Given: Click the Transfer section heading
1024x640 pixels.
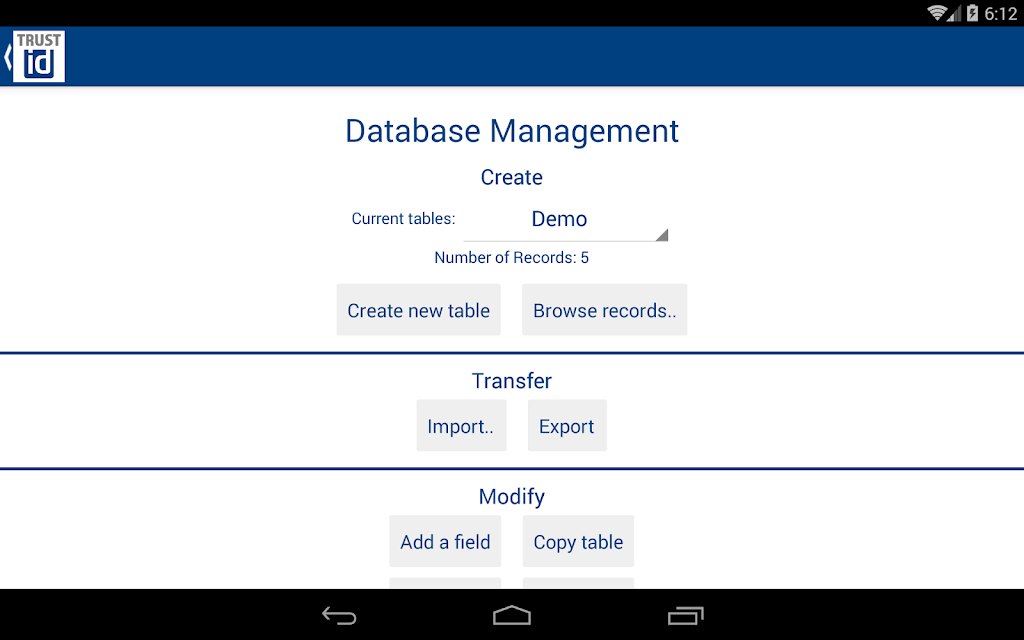Looking at the screenshot, I should coord(512,381).
